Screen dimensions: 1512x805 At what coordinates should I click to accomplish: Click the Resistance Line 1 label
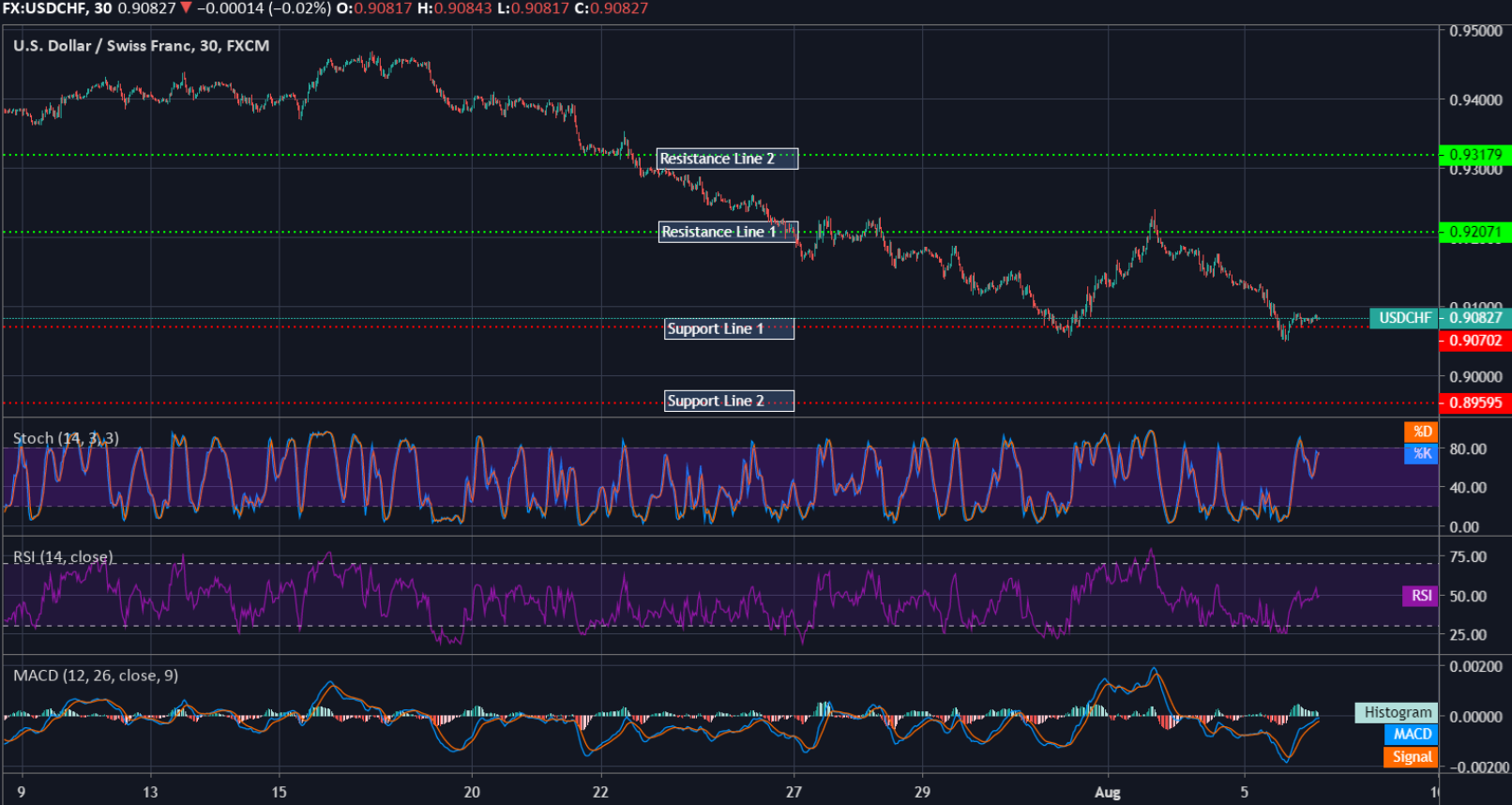click(728, 232)
